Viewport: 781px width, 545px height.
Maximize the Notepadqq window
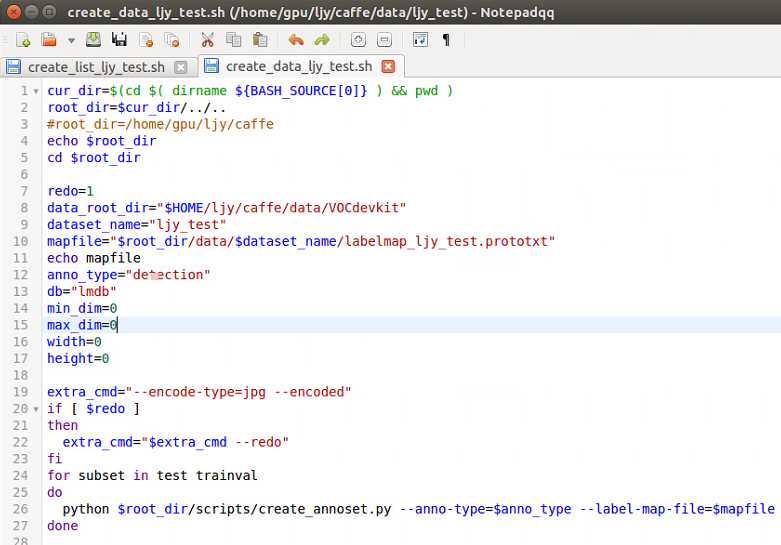coord(49,11)
